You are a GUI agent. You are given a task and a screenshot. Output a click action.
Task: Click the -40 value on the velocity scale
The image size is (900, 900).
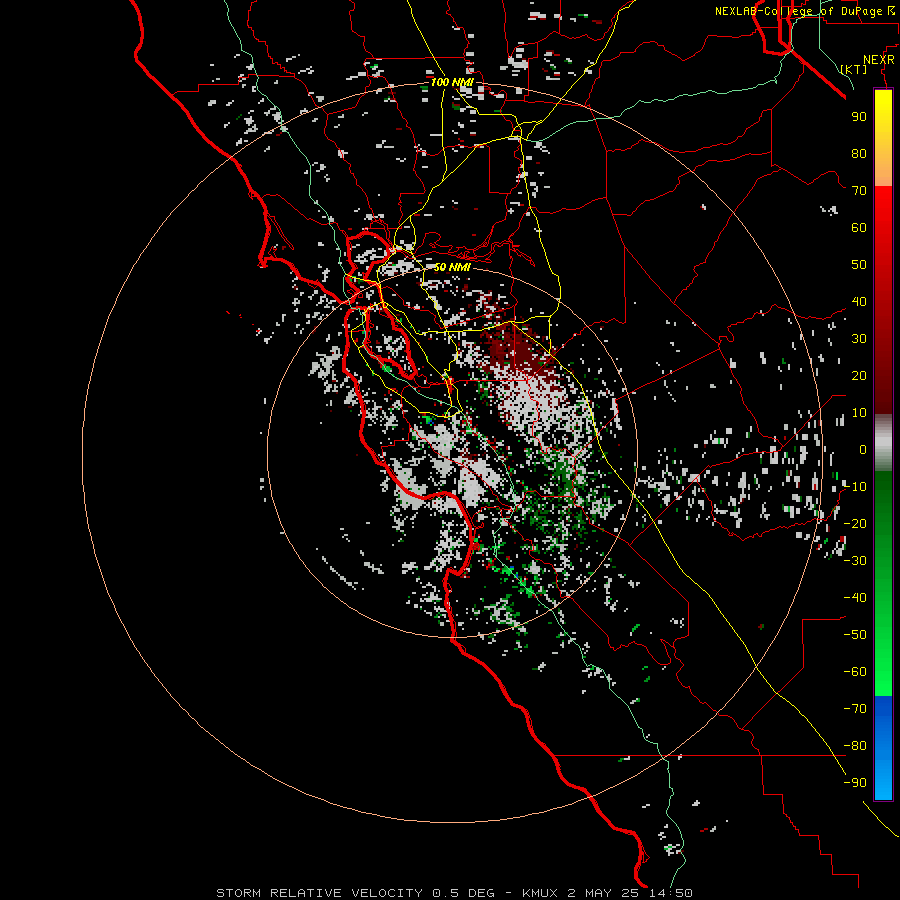point(855,598)
